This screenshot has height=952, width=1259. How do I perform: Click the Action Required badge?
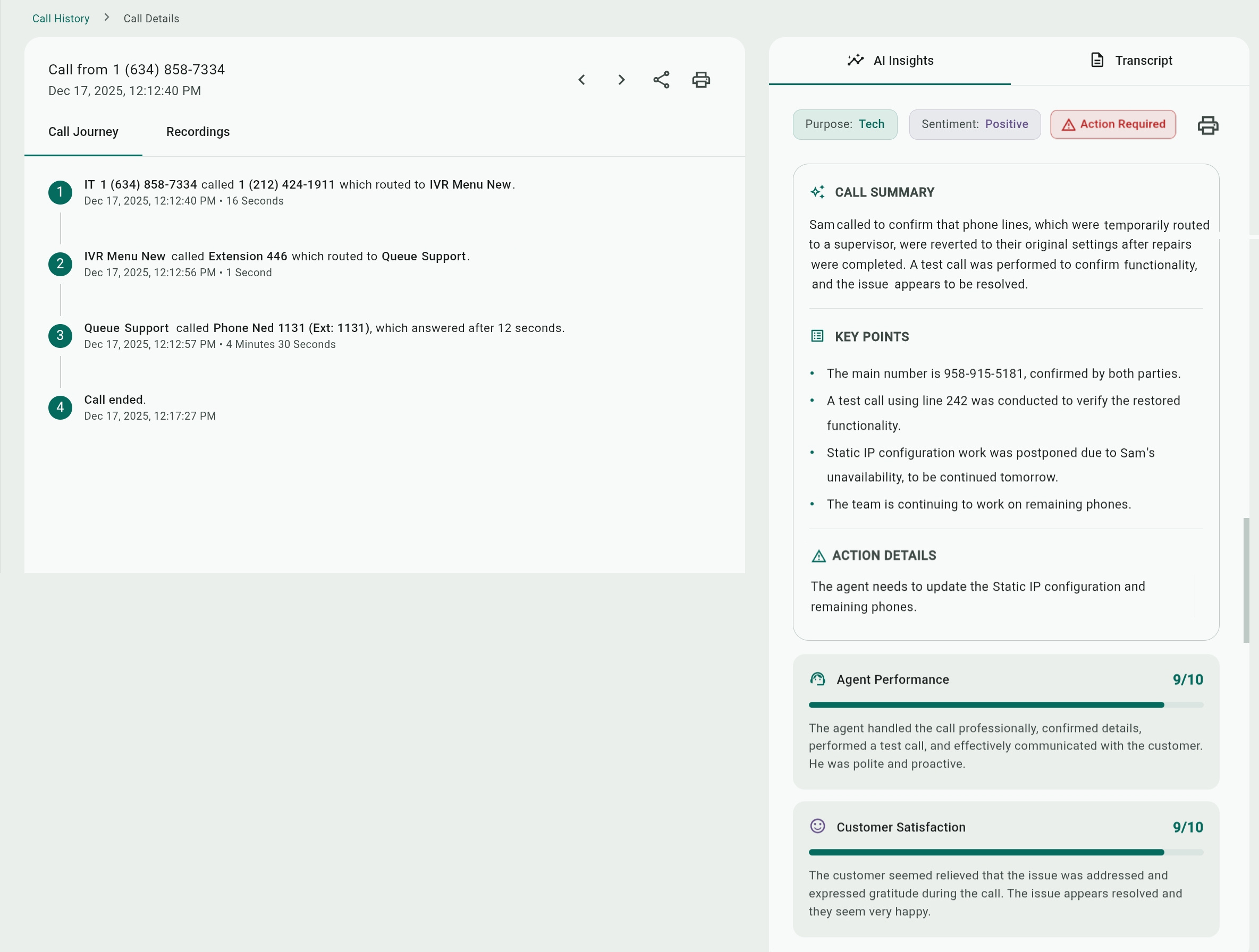(x=1113, y=124)
